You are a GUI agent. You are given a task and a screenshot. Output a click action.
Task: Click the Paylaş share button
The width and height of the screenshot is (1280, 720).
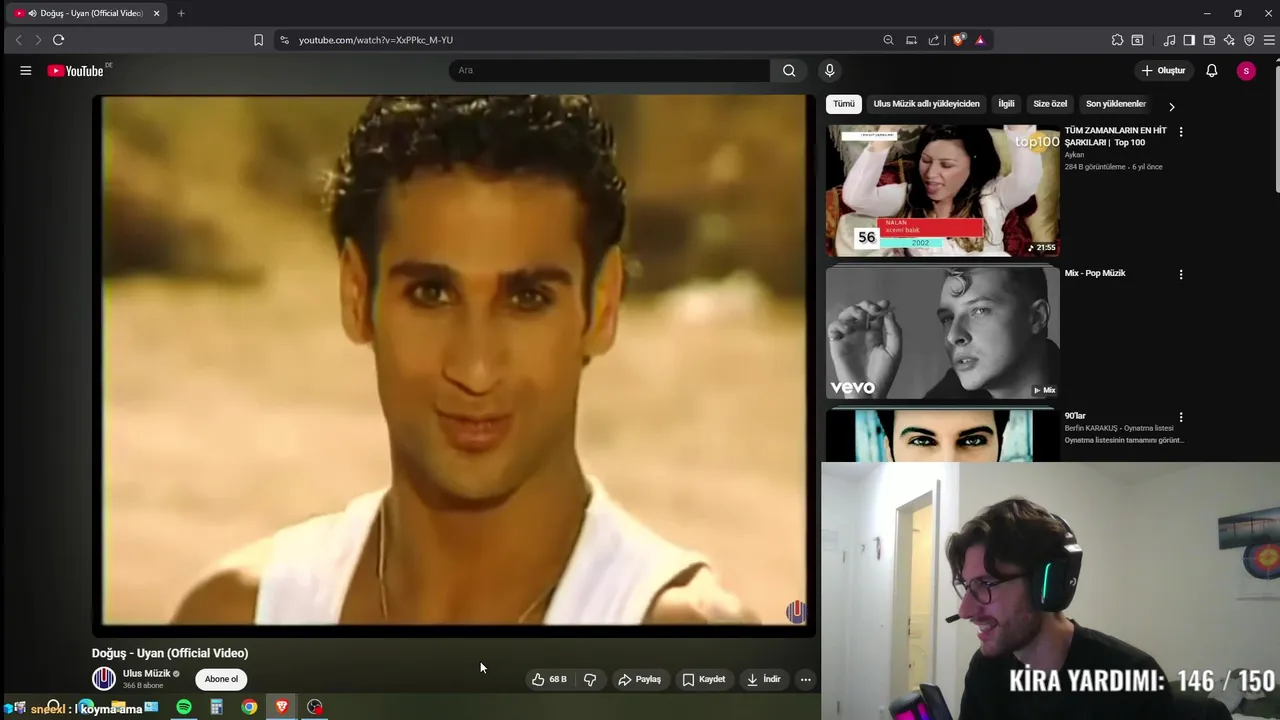(x=639, y=680)
